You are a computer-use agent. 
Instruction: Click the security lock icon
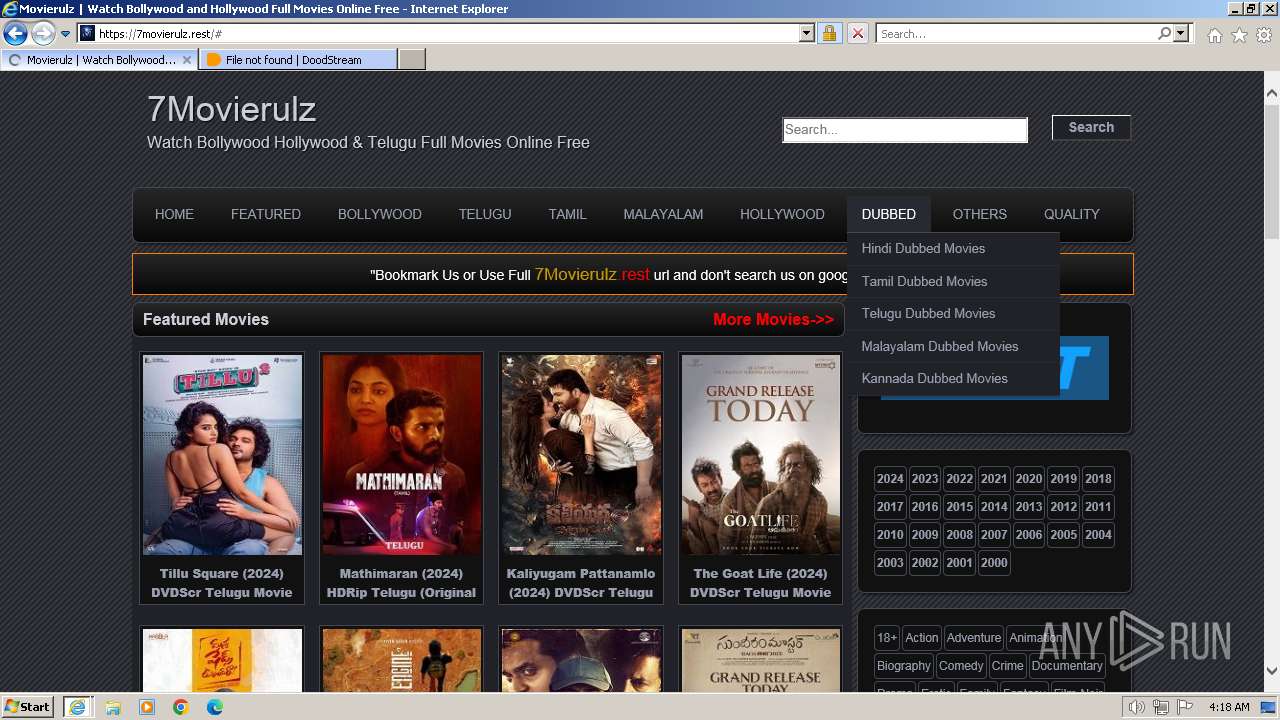(x=829, y=34)
